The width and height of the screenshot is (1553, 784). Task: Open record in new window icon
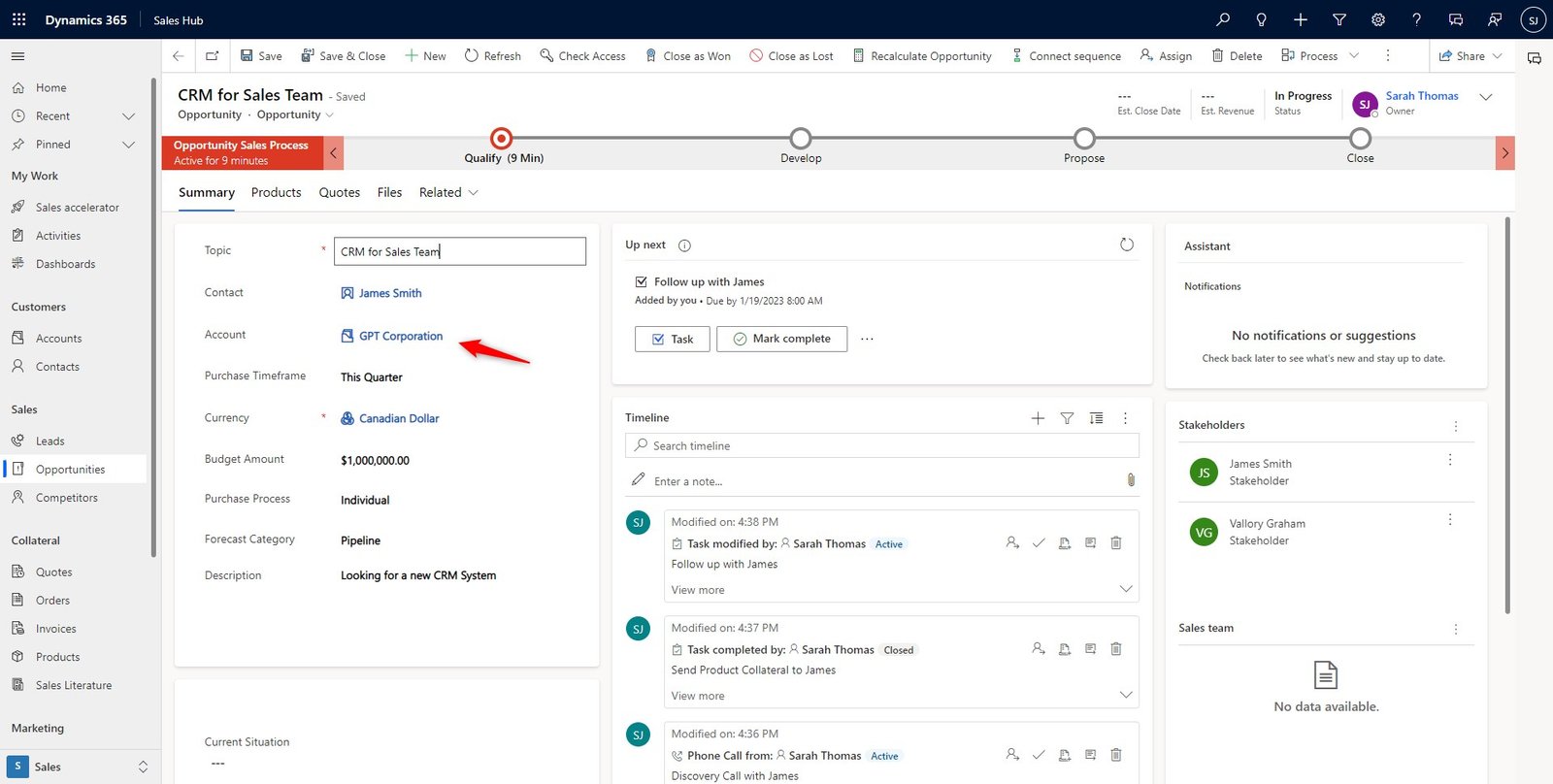tap(213, 56)
